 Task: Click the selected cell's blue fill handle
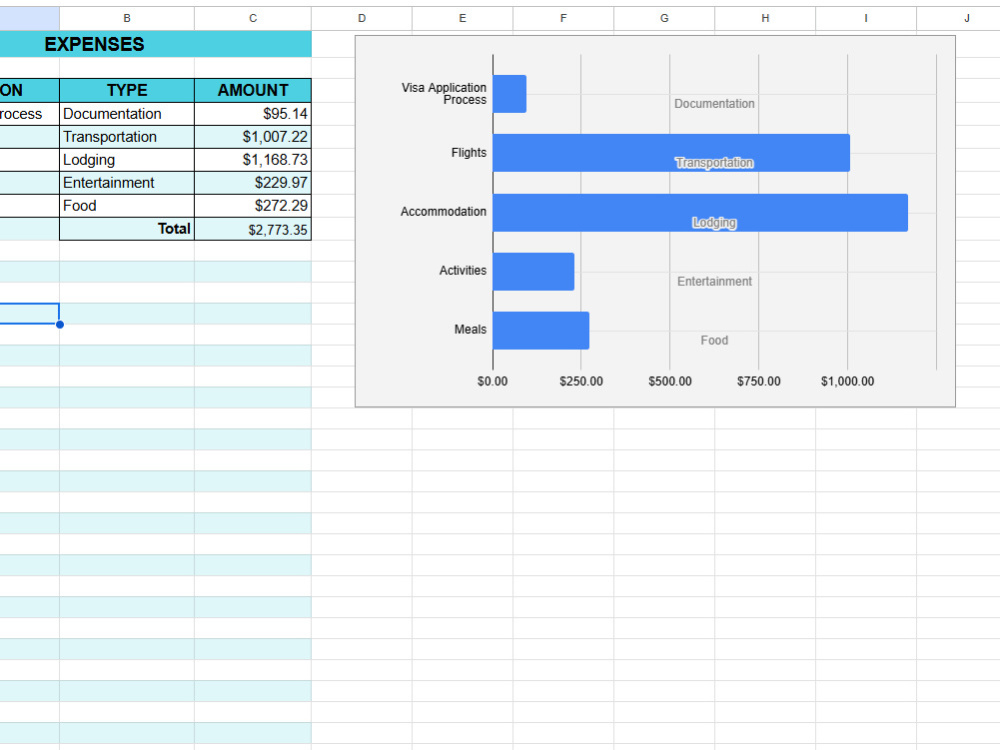[x=60, y=325]
